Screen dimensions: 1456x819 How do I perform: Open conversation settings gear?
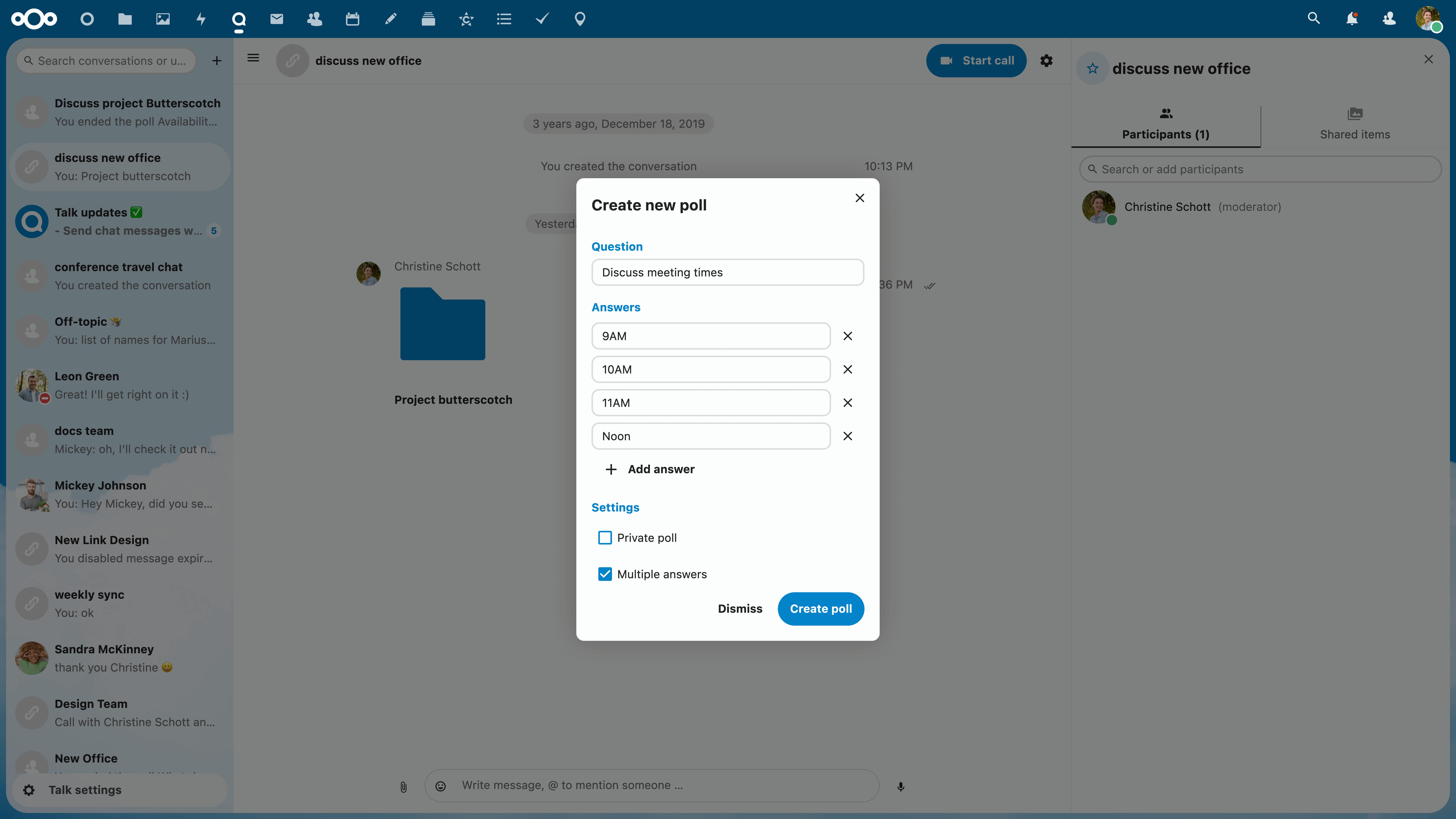[1046, 60]
